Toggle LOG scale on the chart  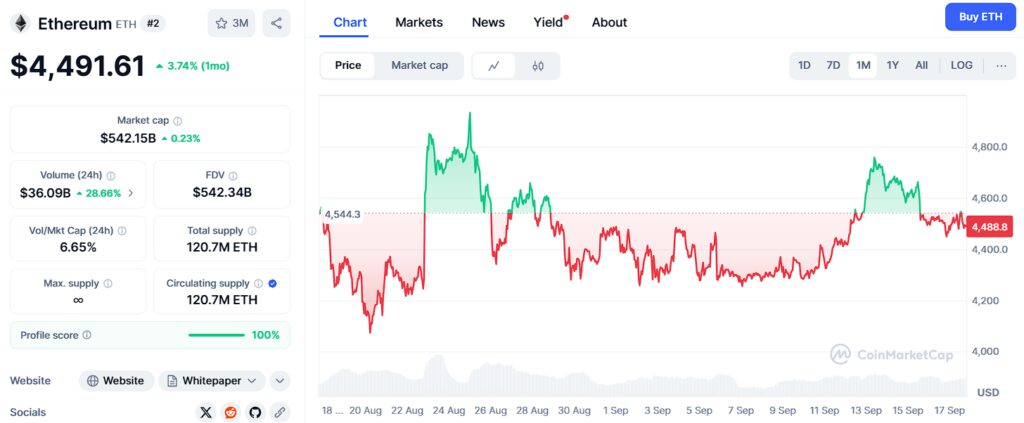click(961, 66)
